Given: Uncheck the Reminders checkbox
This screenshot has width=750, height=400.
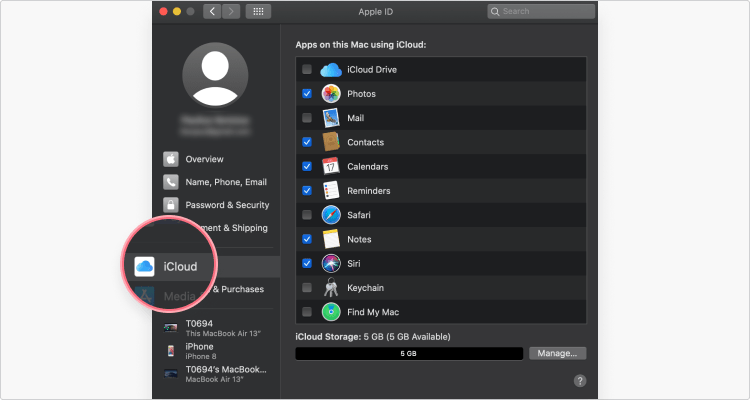Looking at the screenshot, I should pyautogui.click(x=307, y=190).
